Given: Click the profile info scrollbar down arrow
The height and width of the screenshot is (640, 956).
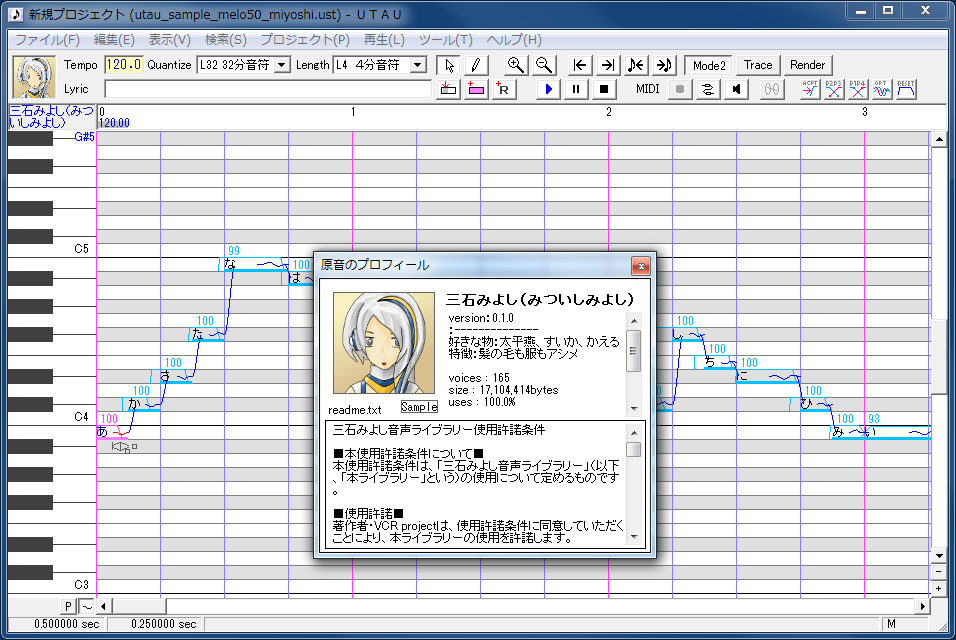Looking at the screenshot, I should [634, 408].
